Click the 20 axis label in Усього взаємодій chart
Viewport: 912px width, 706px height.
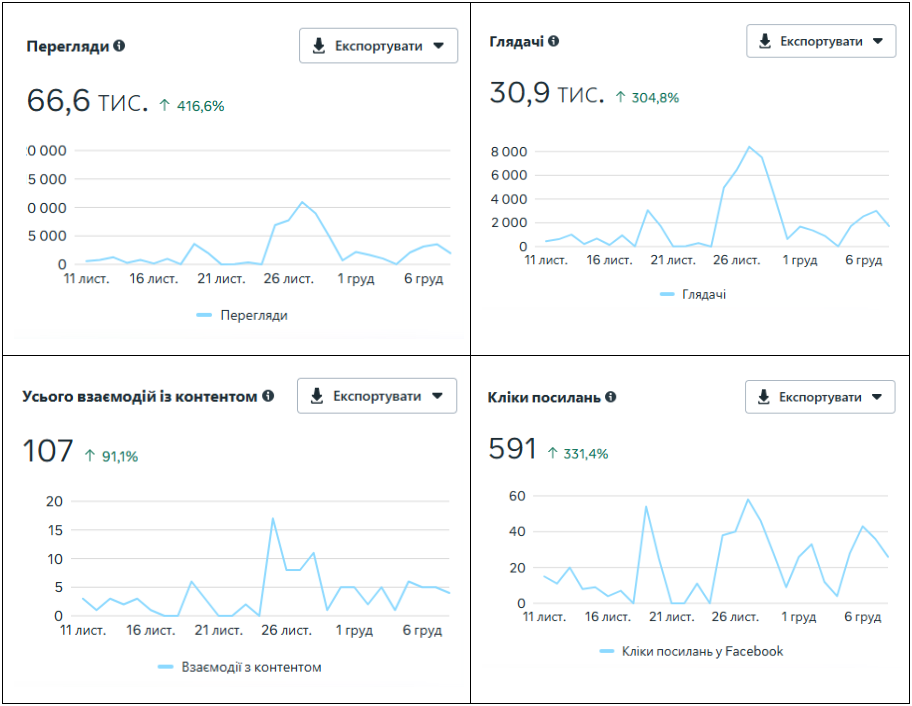click(54, 501)
